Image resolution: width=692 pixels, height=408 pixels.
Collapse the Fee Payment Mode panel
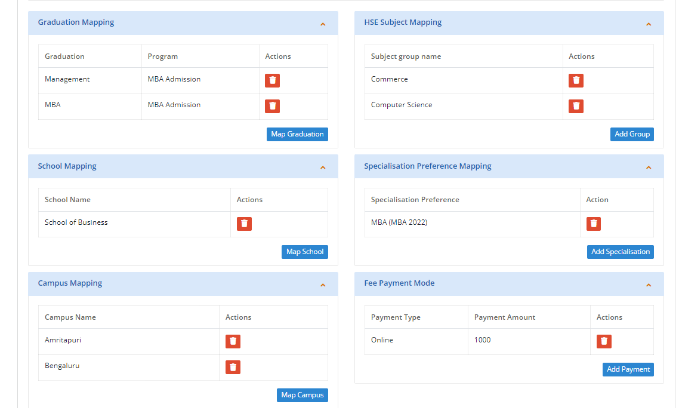click(648, 284)
